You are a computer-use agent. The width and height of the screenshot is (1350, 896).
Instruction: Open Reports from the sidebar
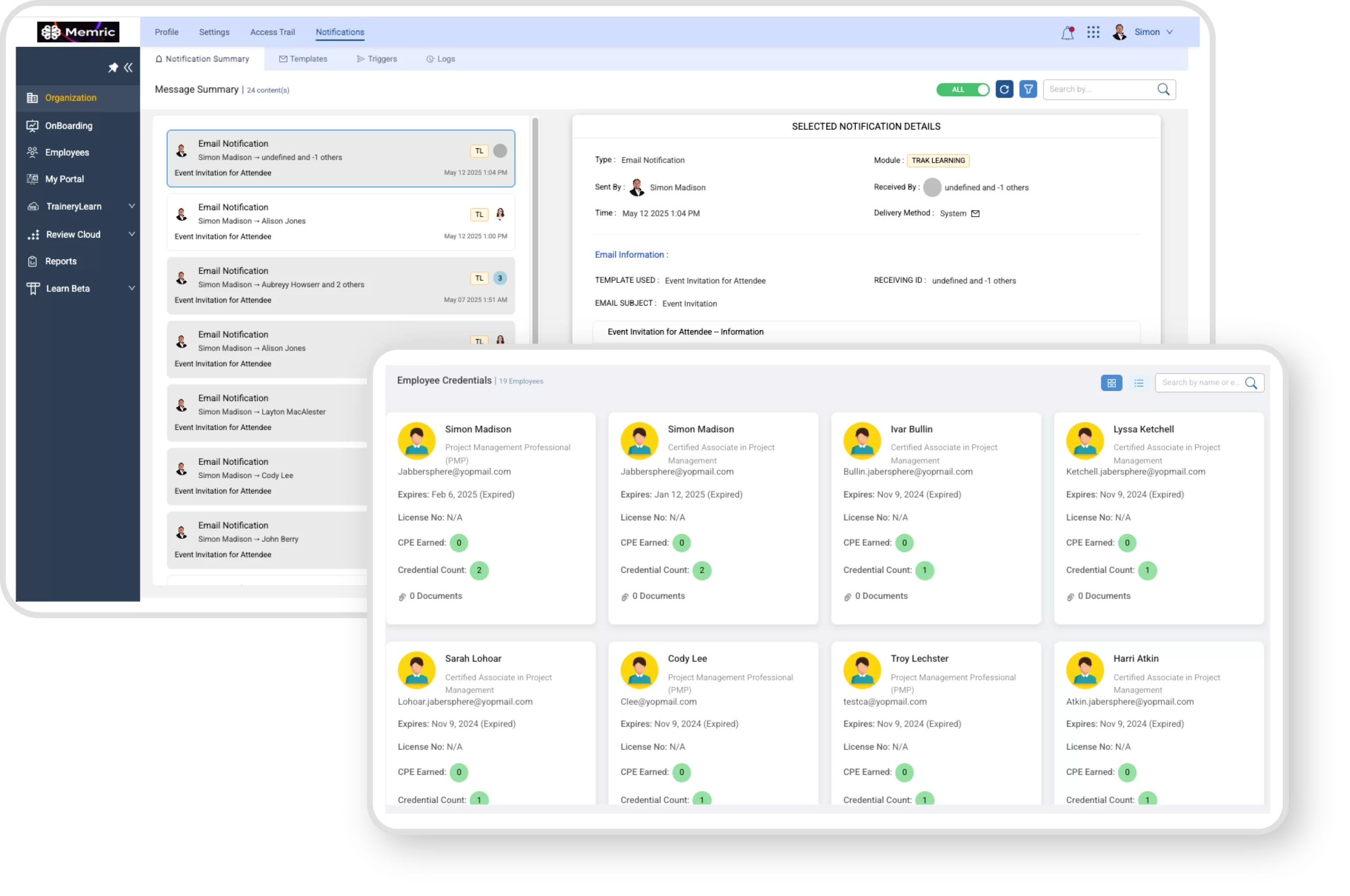pyautogui.click(x=61, y=261)
